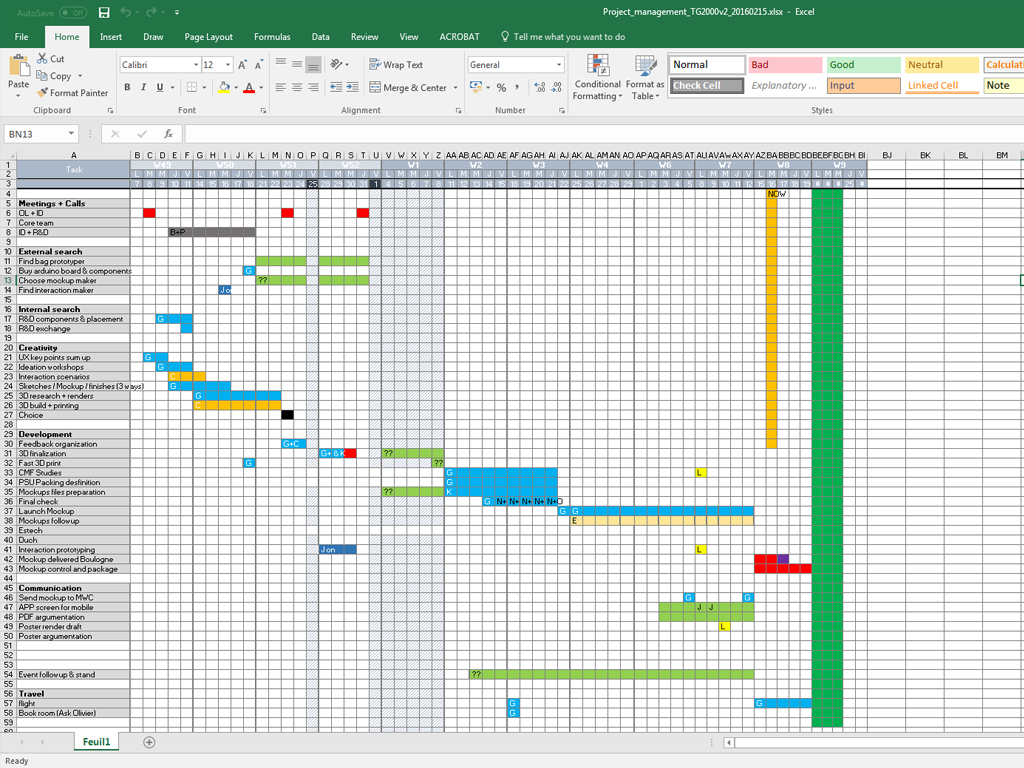Switch to the Page Layout tab
The height and width of the screenshot is (768, 1024).
(209, 37)
